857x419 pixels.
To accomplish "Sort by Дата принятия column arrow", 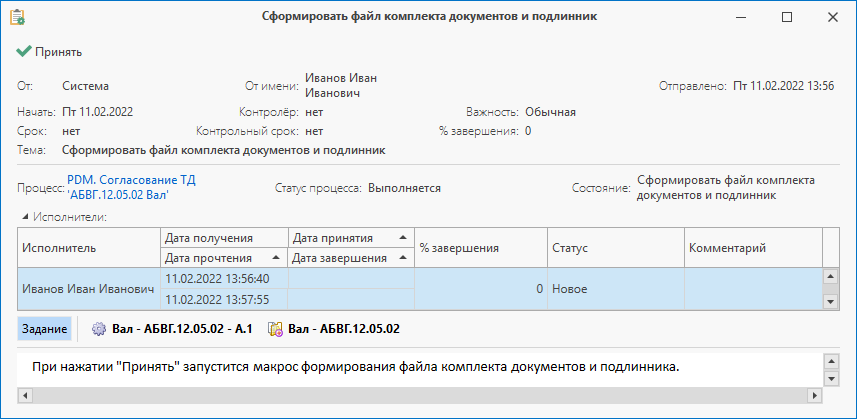I will tap(403, 238).
